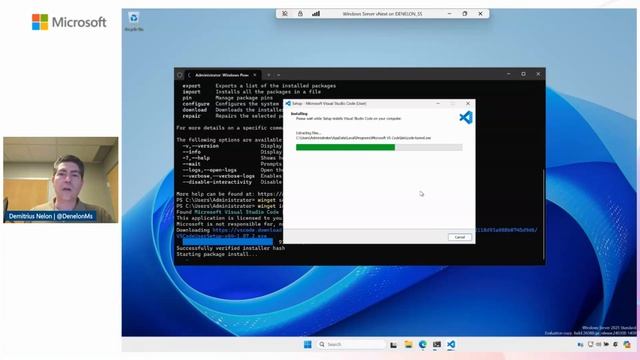Click the '--disable-interactivity' option text
The width and height of the screenshot is (640, 360).
[x=217, y=182]
